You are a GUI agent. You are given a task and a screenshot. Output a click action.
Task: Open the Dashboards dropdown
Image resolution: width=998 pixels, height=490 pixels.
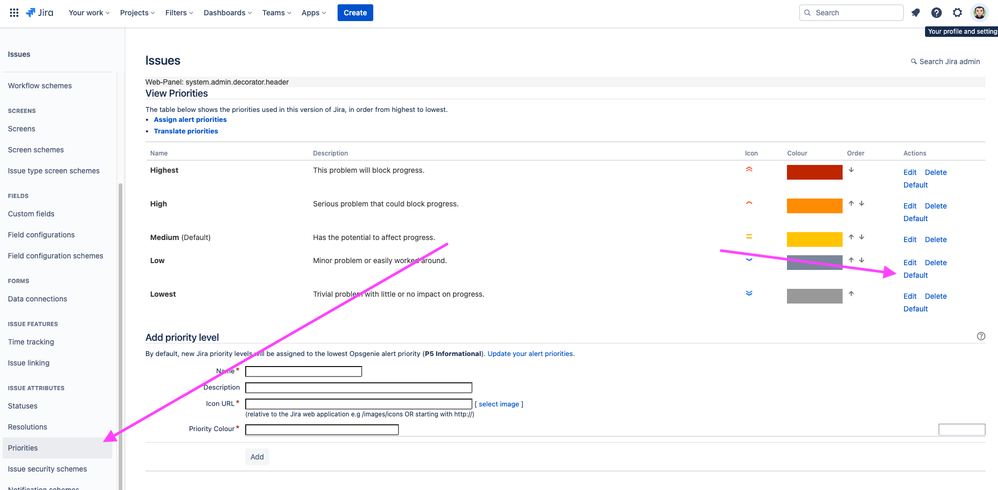click(x=228, y=13)
